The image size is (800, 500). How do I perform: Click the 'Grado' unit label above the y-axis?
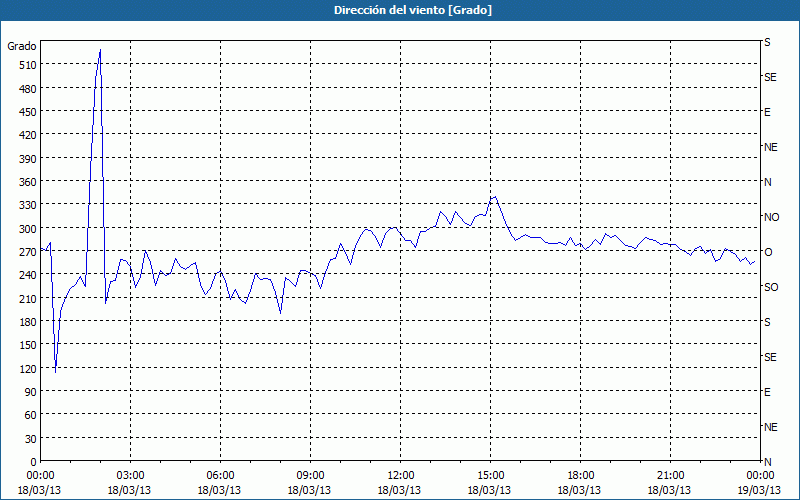point(22,46)
